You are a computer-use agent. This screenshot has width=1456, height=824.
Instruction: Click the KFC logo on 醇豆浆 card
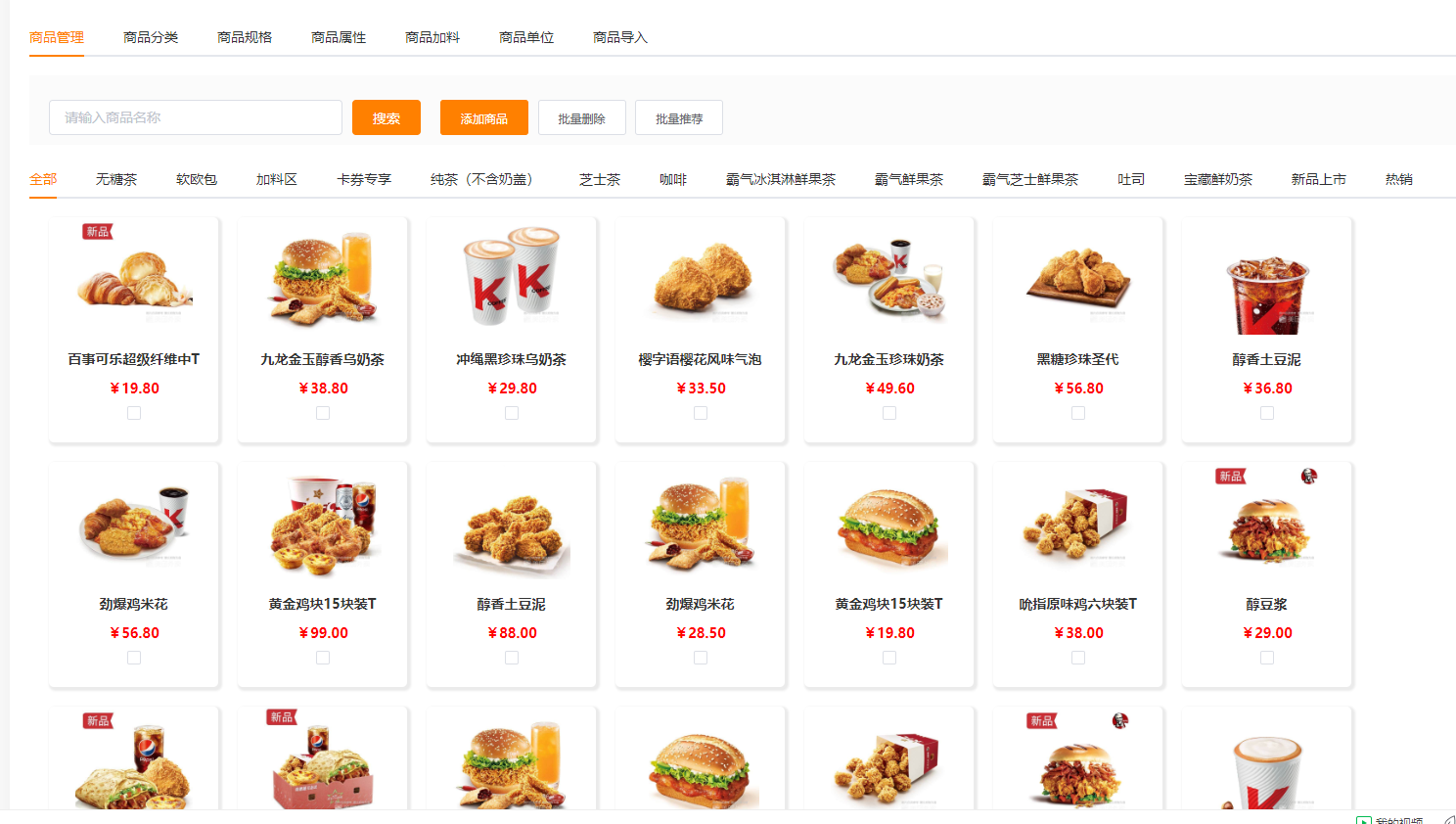coord(1309,477)
